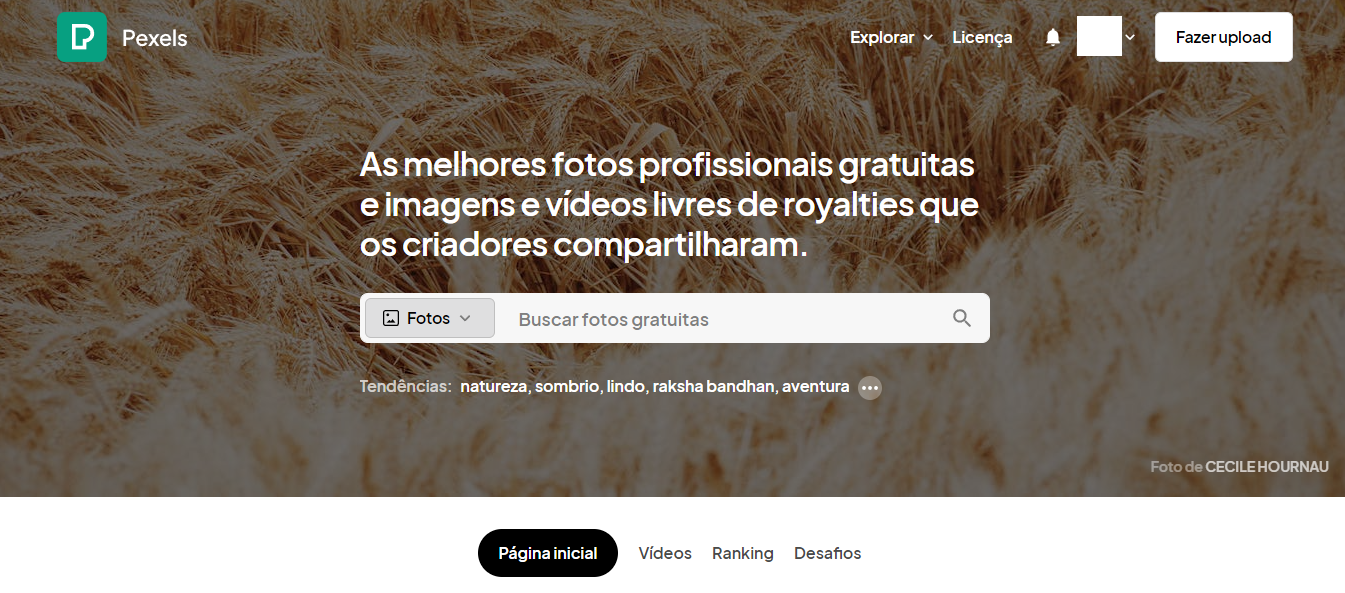Screen dimensions: 1345x593
Task: Click the chevron beside Explorar
Action: point(927,38)
